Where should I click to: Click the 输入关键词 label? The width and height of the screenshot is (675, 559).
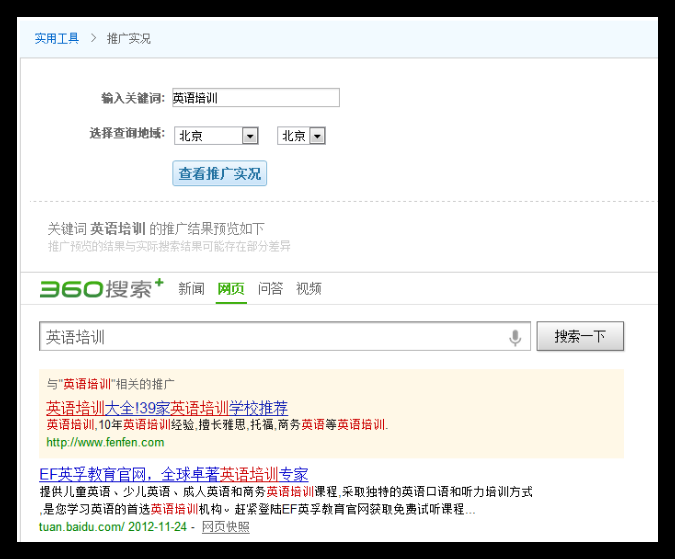[x=133, y=98]
